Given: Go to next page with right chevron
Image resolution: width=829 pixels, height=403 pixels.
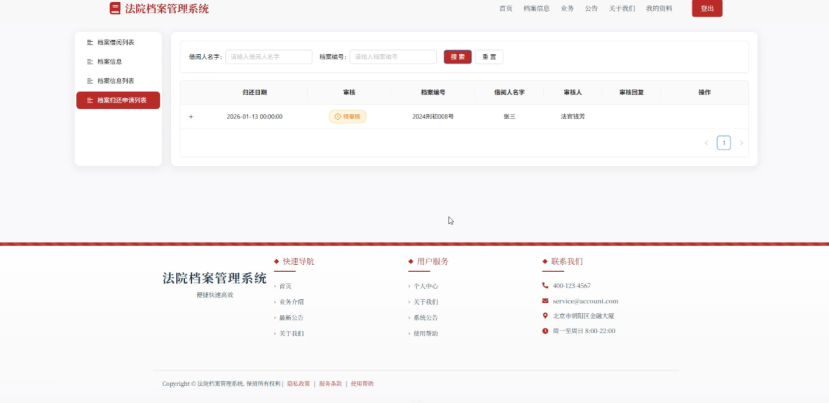Looking at the screenshot, I should tap(741, 143).
